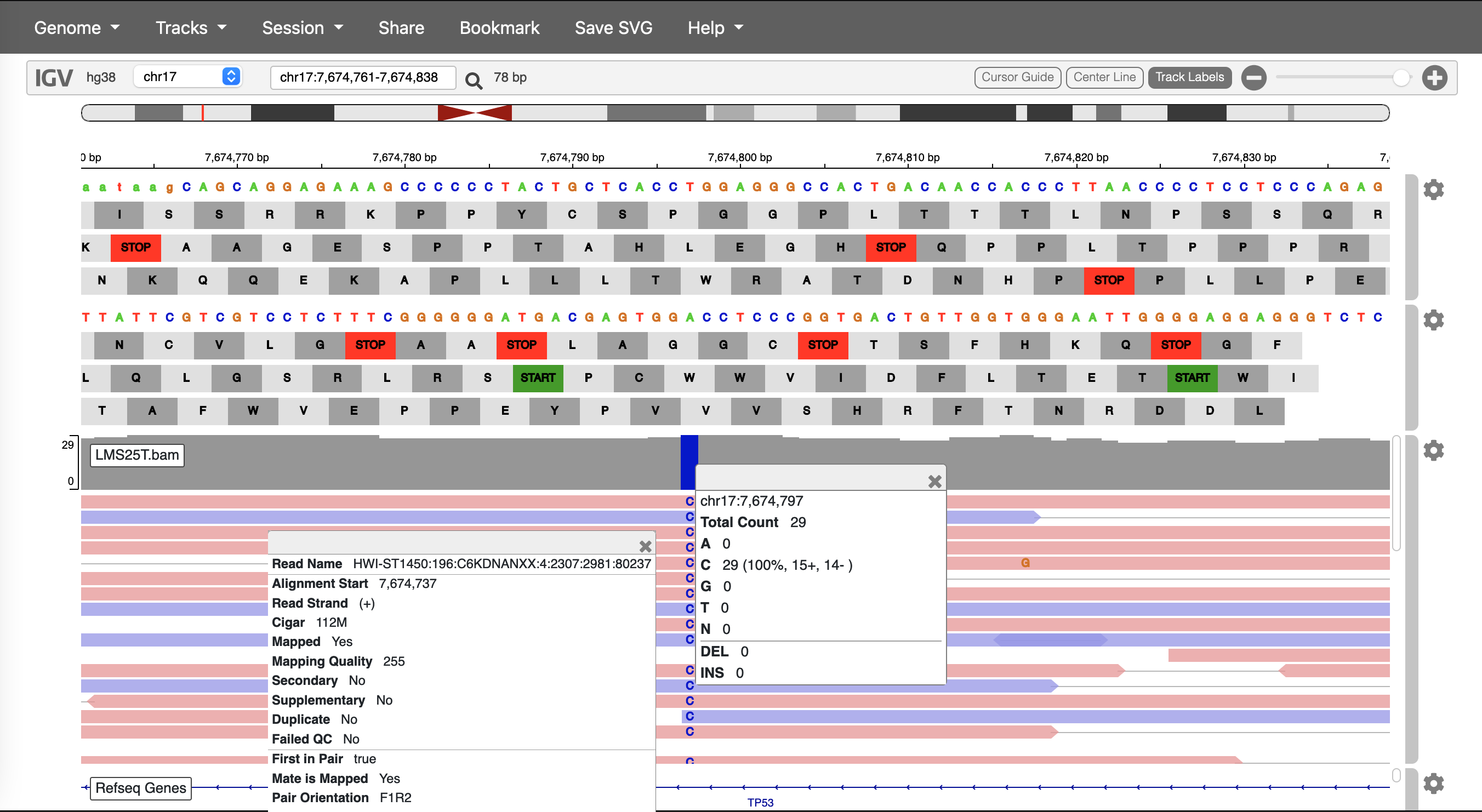Image resolution: width=1482 pixels, height=812 pixels.
Task: Expand the Tracks dropdown menu
Action: [x=190, y=27]
